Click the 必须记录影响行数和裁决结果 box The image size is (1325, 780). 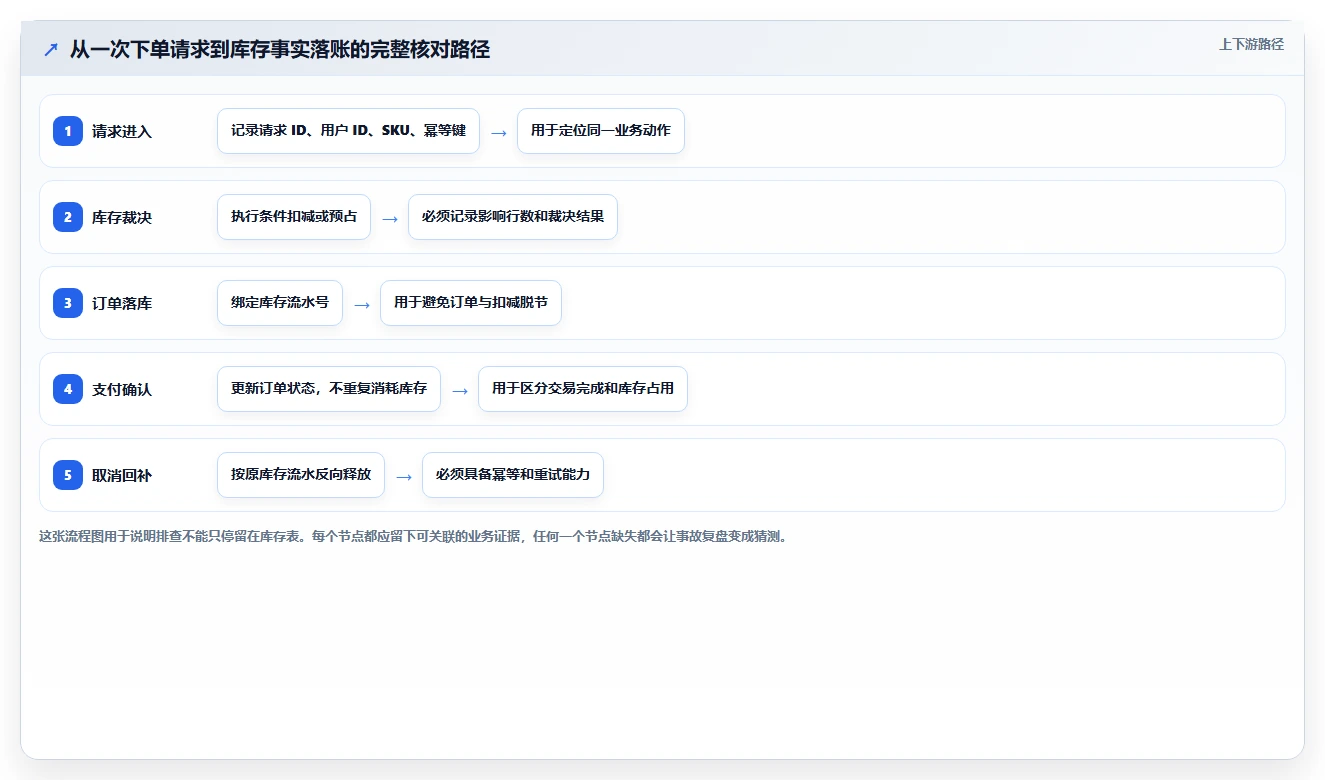pyautogui.click(x=513, y=217)
